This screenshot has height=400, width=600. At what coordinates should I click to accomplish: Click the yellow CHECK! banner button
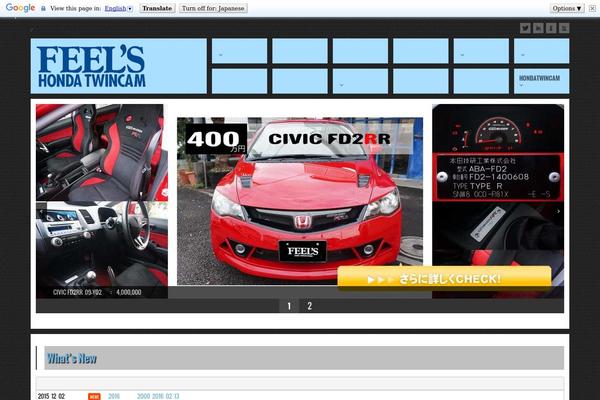[444, 278]
